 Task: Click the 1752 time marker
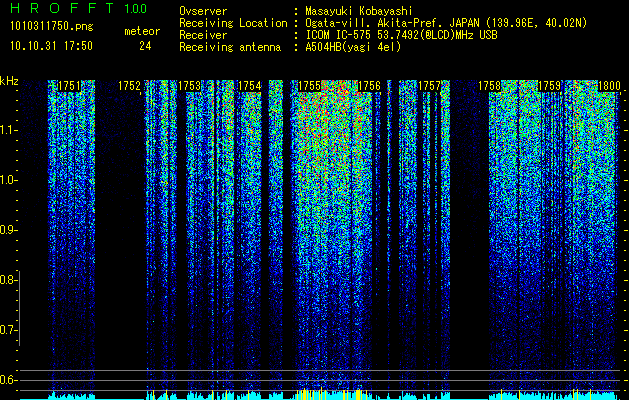point(129,86)
